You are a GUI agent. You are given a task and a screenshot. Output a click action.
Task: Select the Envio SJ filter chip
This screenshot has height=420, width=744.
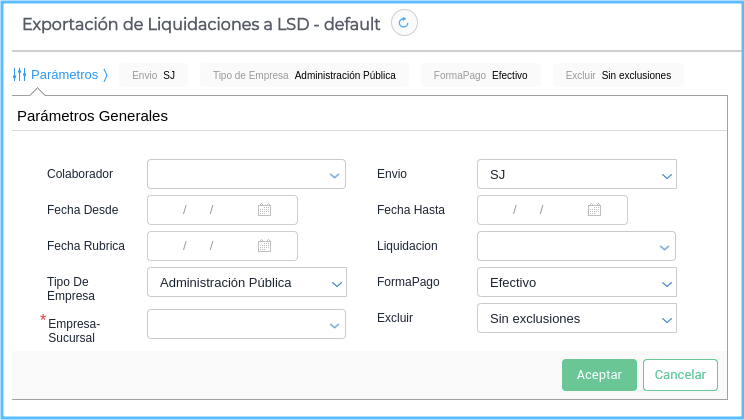[x=153, y=75]
